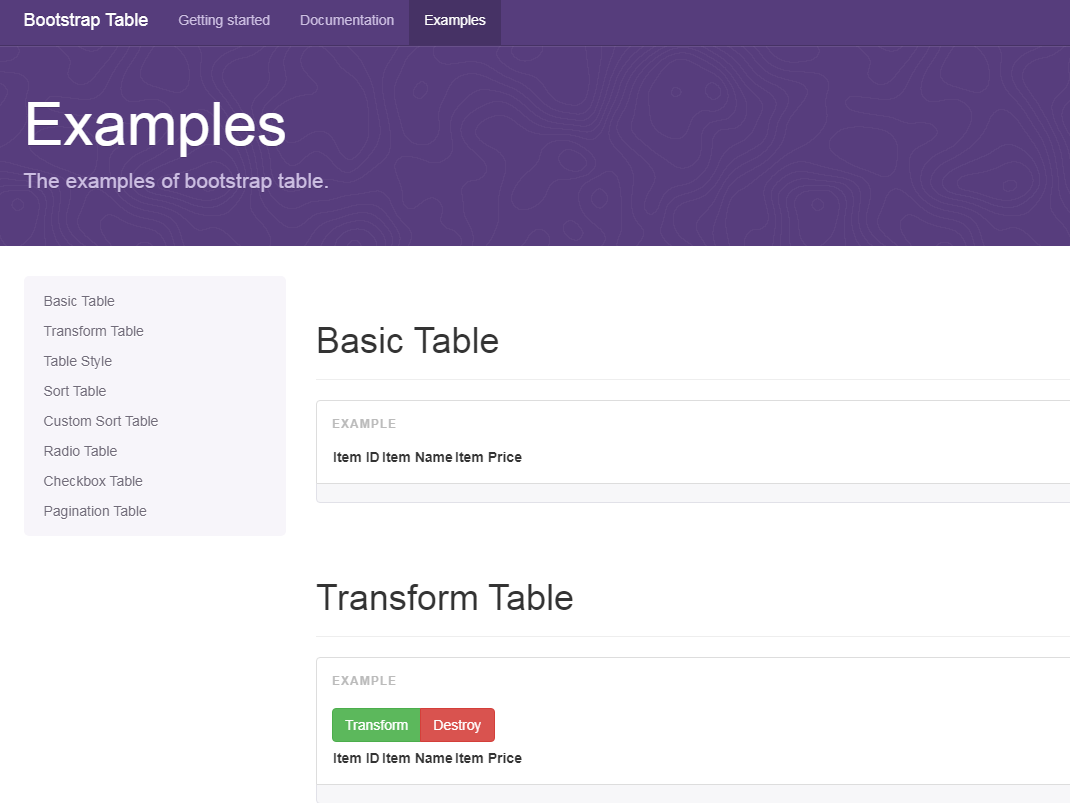Click the Transform Table section heading
The image size is (1070, 803).
coord(445,597)
